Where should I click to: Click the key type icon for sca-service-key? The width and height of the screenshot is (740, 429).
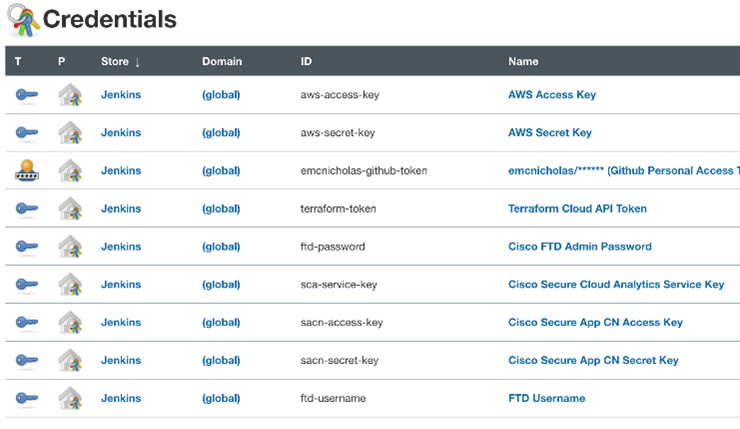pyautogui.click(x=26, y=285)
